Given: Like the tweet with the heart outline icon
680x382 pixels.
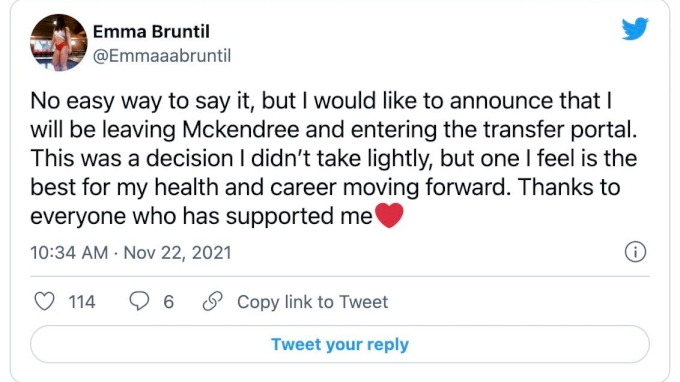Looking at the screenshot, I should pyautogui.click(x=44, y=301).
